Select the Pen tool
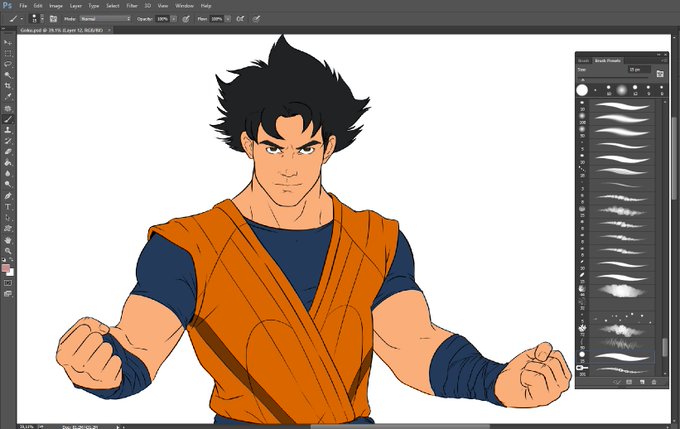Viewport: 680px width, 429px height. tap(8, 196)
